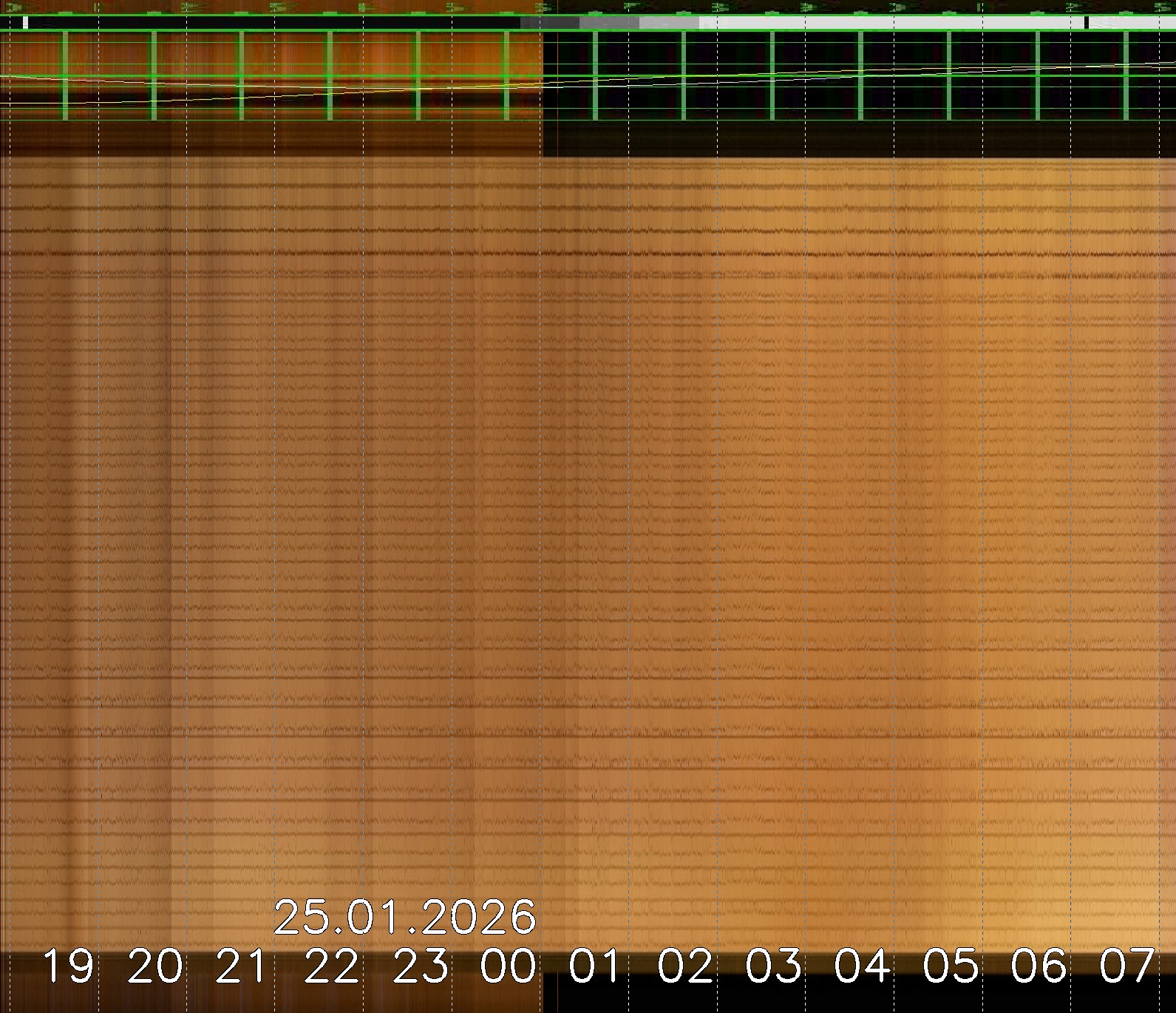Pick the 03 hour label
Screen dimensions: 1176x1013
tap(773, 966)
